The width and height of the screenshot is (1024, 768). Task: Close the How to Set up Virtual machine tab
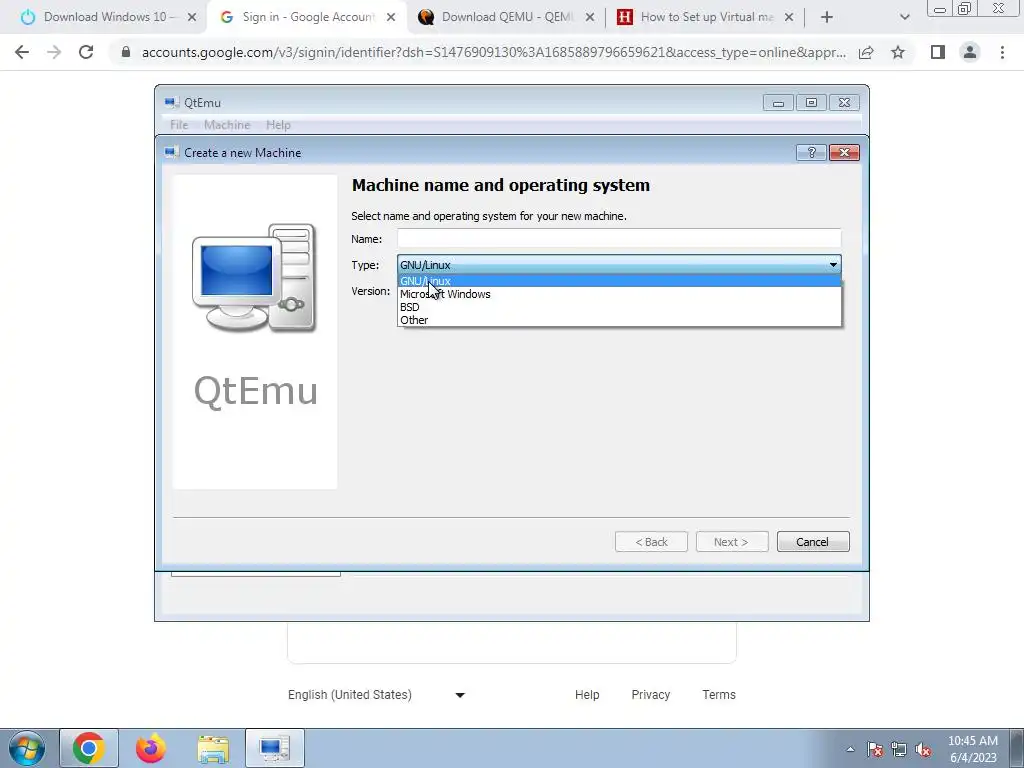coord(789,18)
